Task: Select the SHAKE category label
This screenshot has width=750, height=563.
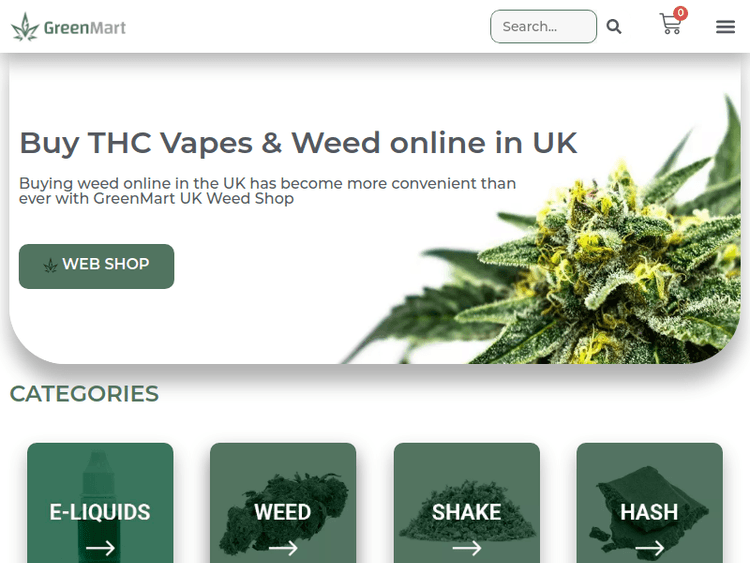Action: click(x=467, y=512)
